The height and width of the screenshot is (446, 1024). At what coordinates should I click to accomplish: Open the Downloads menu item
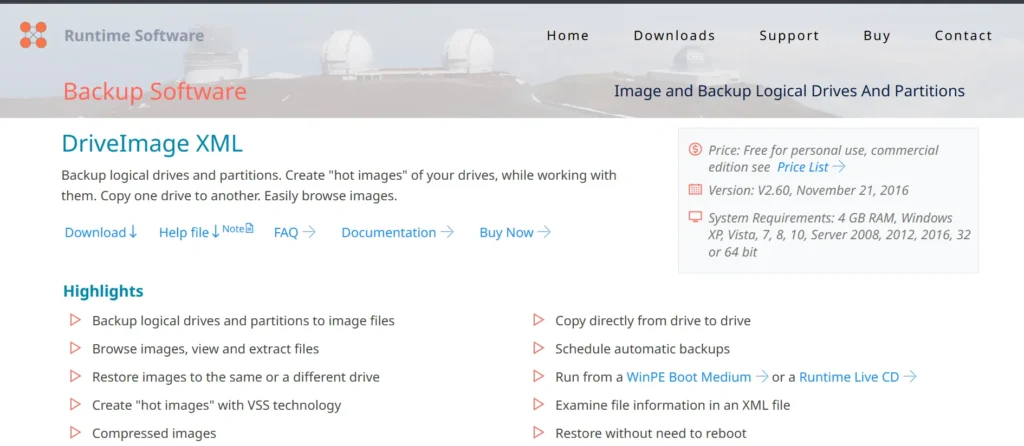click(674, 35)
